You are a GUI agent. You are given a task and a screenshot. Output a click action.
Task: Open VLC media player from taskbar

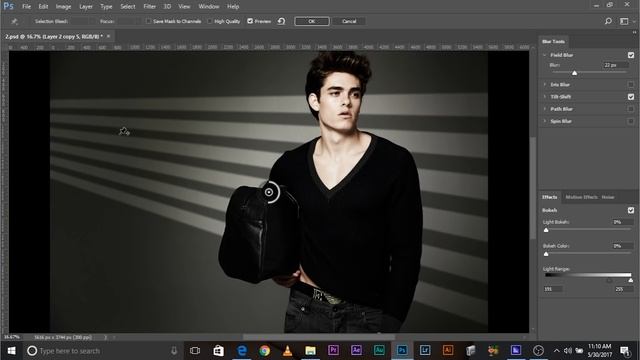click(287, 351)
